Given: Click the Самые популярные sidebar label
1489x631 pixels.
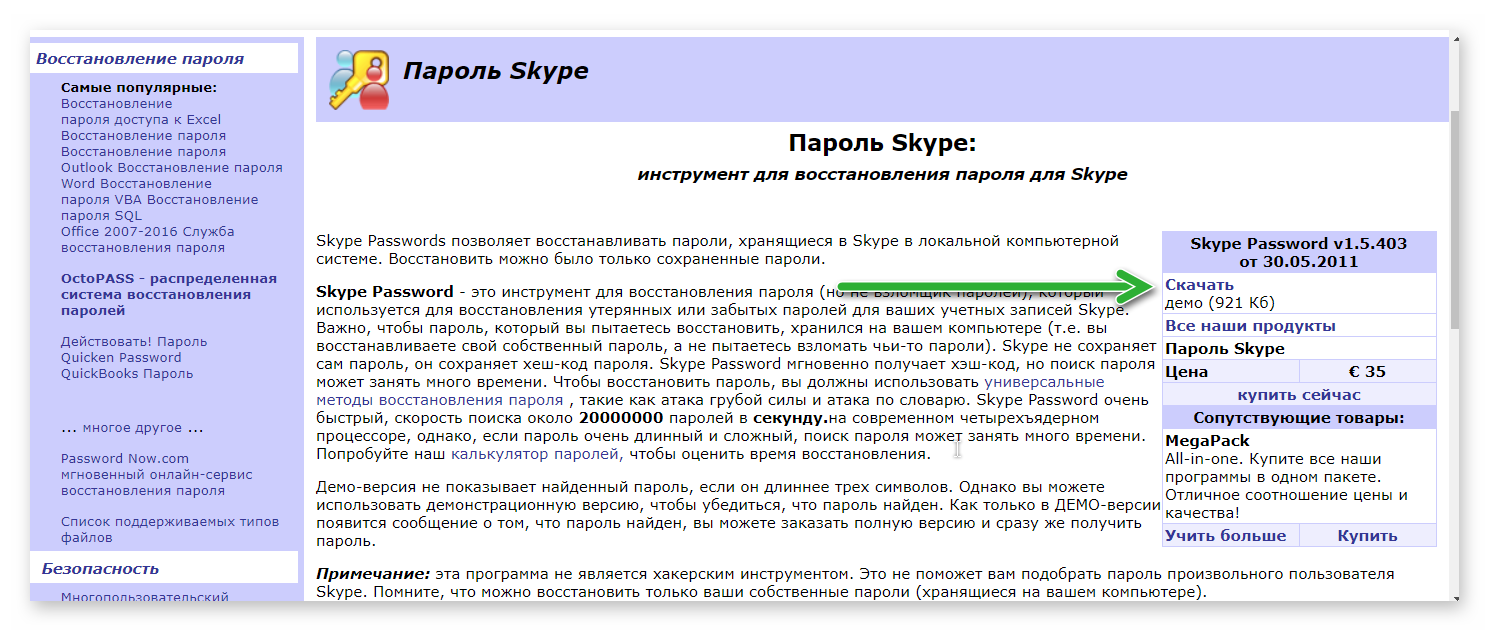Looking at the screenshot, I should pos(139,87).
